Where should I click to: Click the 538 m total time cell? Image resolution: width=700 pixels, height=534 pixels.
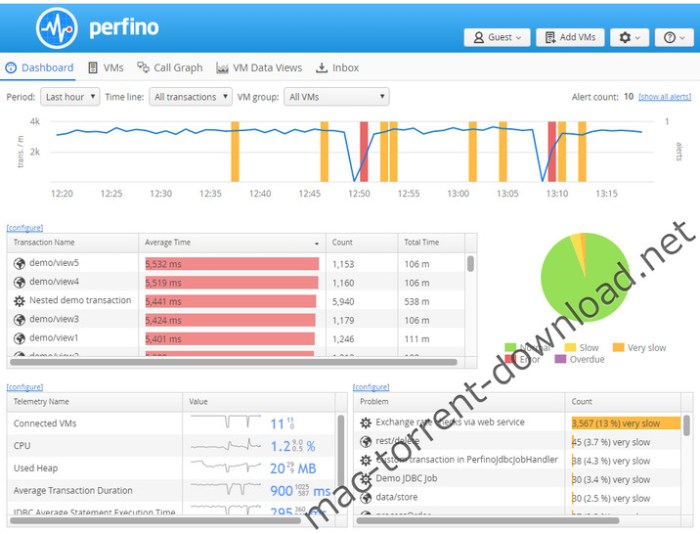point(417,302)
